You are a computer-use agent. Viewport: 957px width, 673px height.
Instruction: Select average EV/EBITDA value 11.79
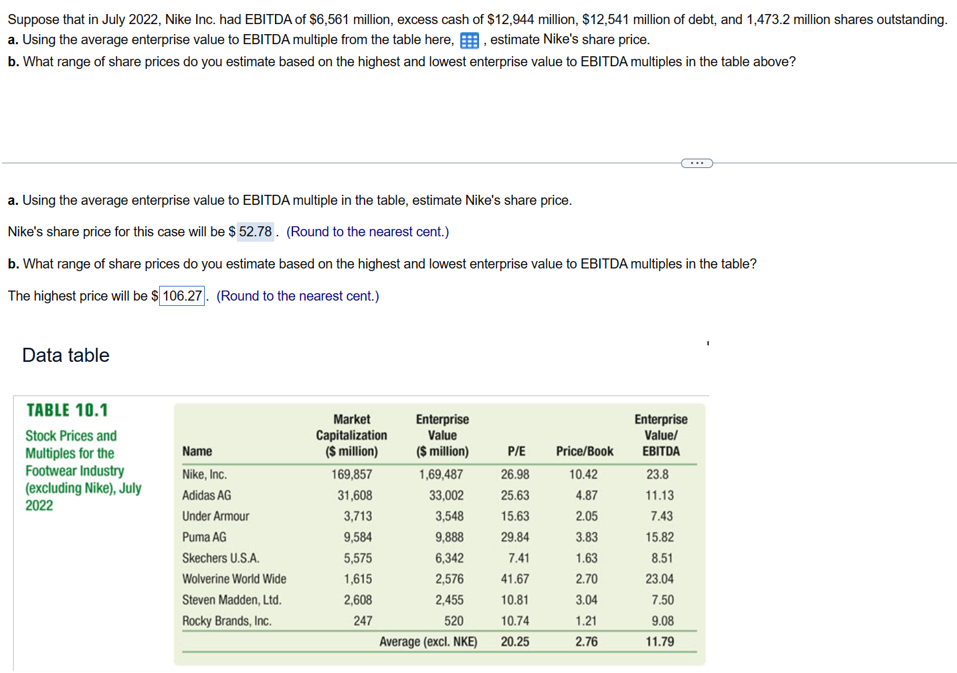660,641
